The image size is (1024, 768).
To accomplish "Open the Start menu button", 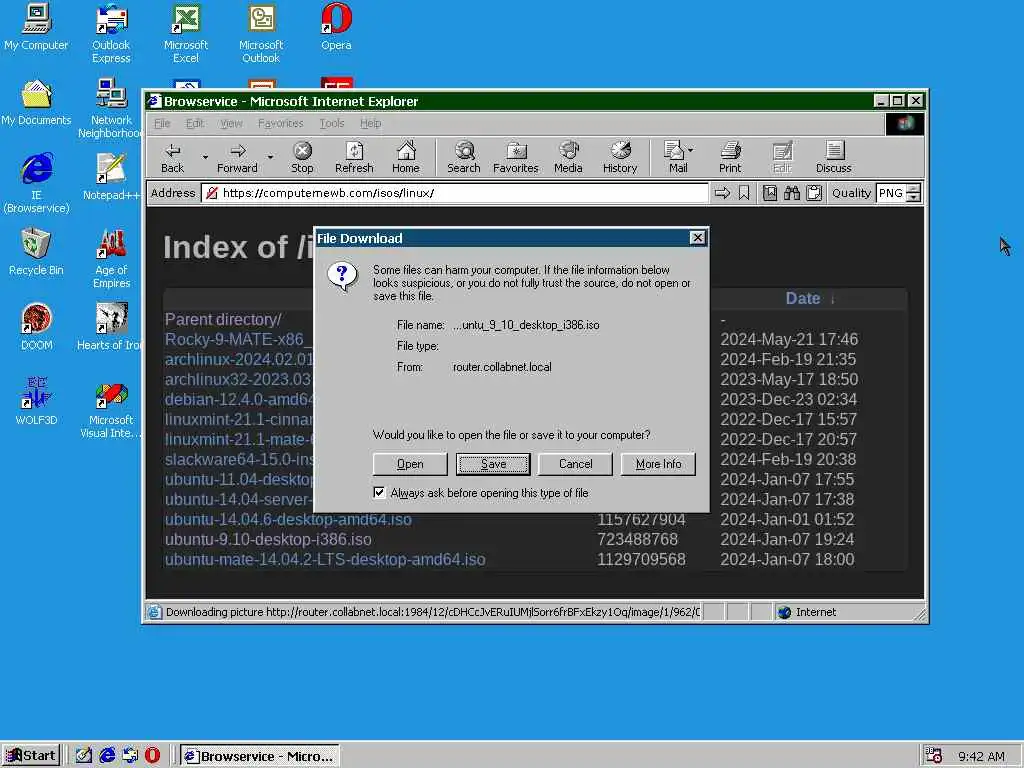I will pos(31,756).
